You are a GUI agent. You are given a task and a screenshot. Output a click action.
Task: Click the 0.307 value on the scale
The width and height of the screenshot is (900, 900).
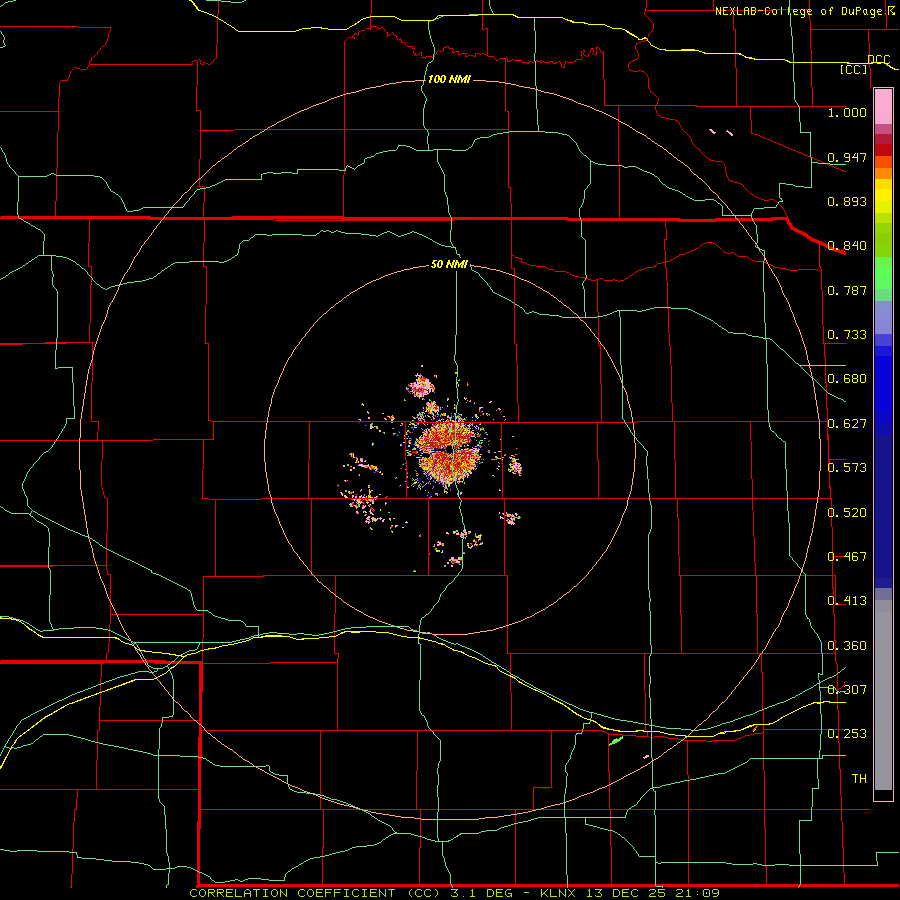(847, 690)
